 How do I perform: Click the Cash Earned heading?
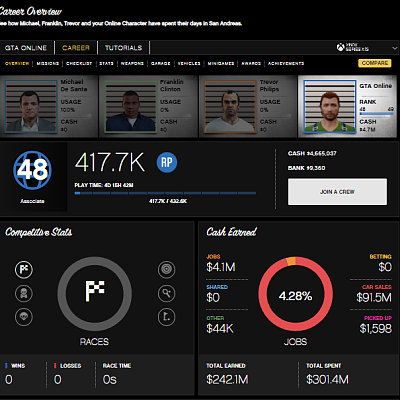(x=231, y=232)
